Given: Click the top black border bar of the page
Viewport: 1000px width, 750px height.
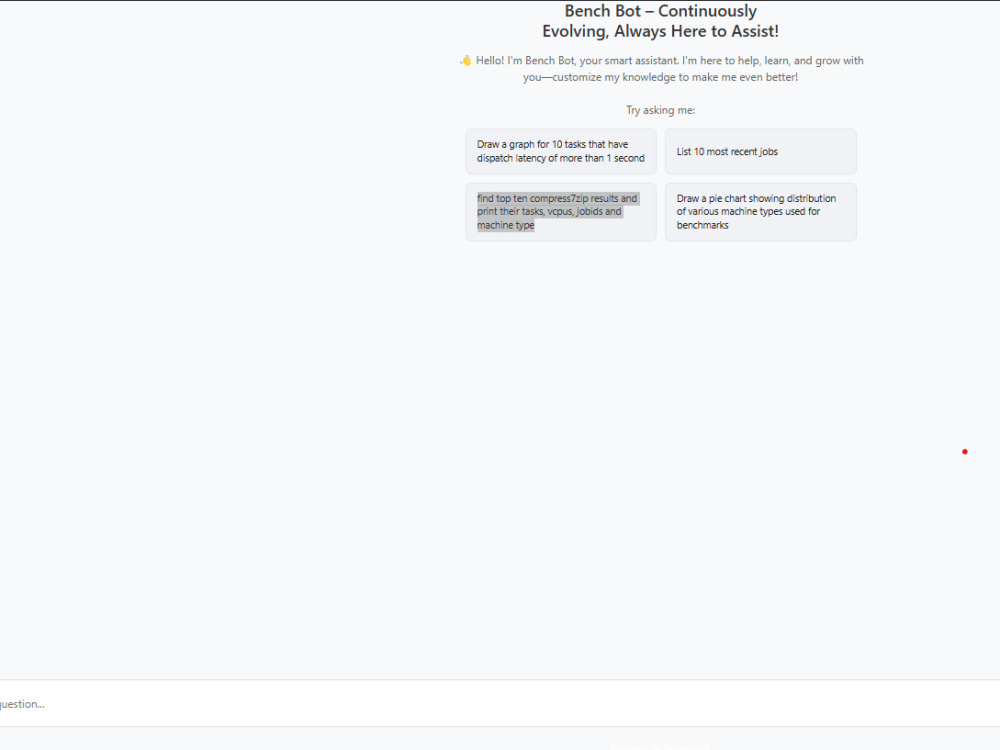Looking at the screenshot, I should pos(500,2).
